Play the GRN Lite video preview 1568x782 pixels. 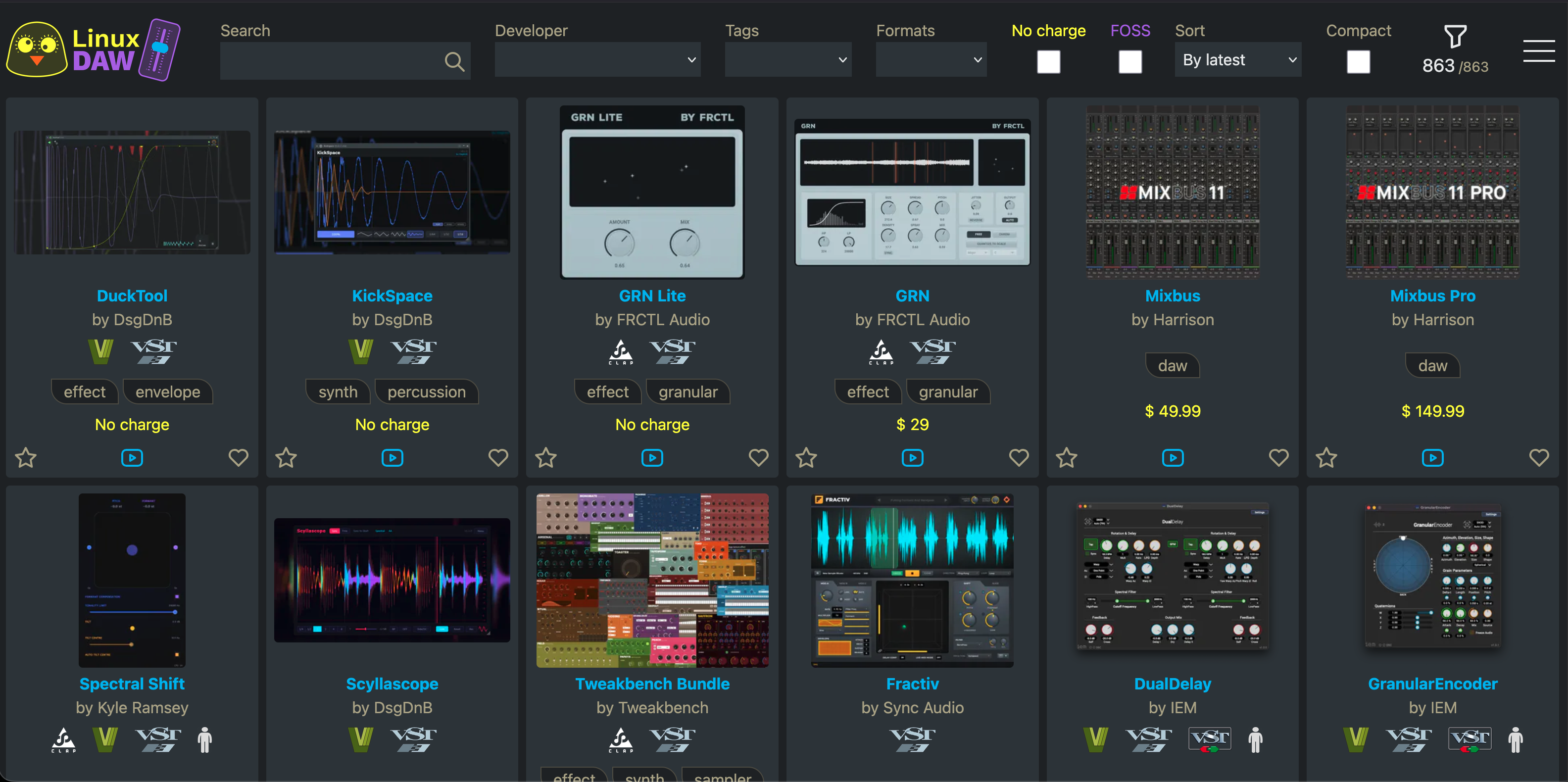pos(652,458)
